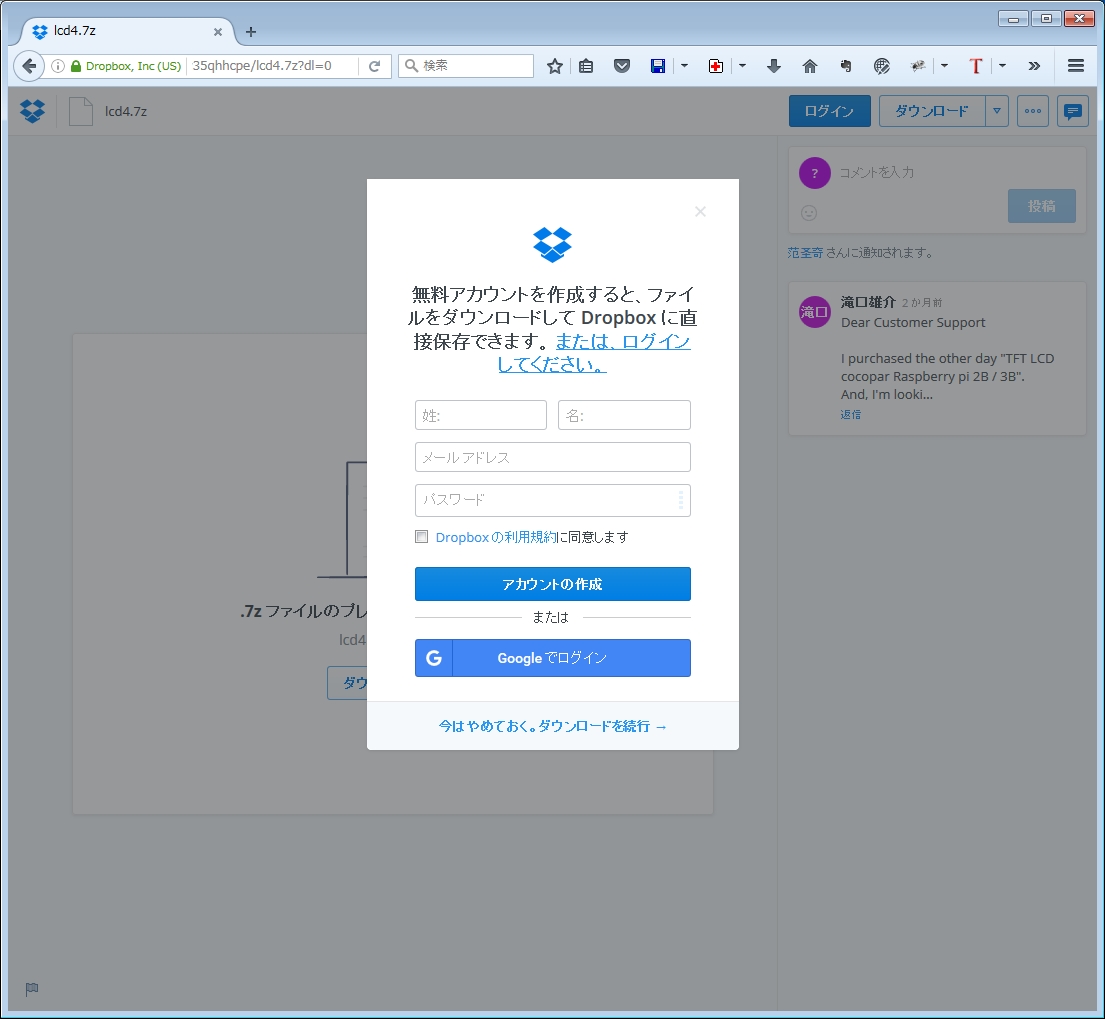Click the Firefox downloads arrow icon
The height and width of the screenshot is (1019, 1105).
tap(773, 66)
